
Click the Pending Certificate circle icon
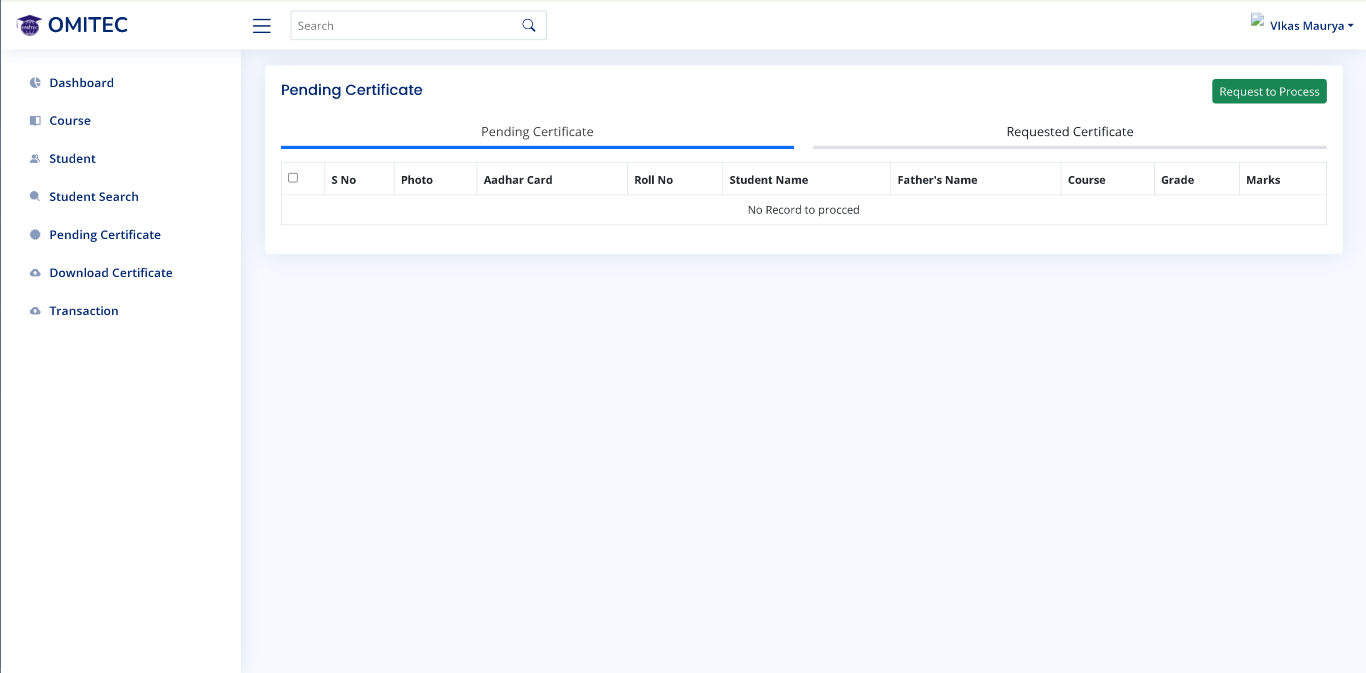[35, 235]
